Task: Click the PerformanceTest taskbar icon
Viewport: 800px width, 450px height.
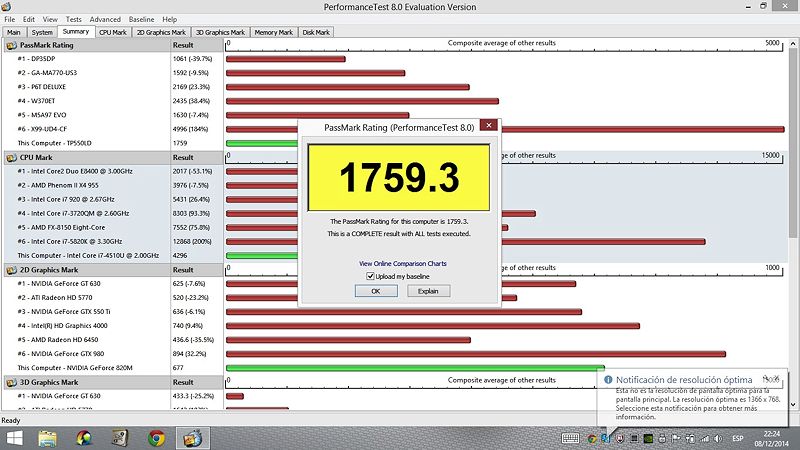Action: (193, 438)
